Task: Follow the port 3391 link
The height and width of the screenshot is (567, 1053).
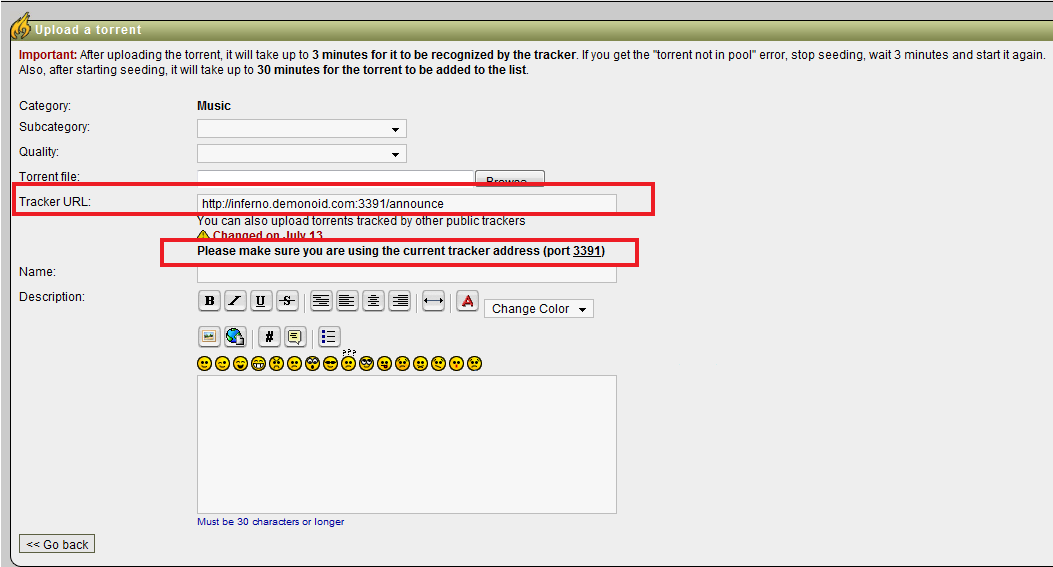Action: [x=587, y=251]
